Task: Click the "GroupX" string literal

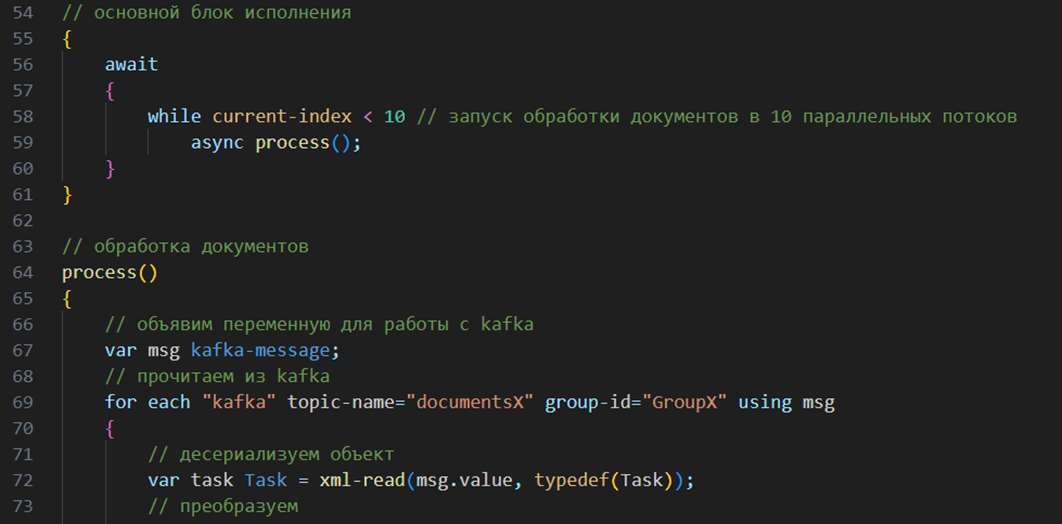Action: 683,403
